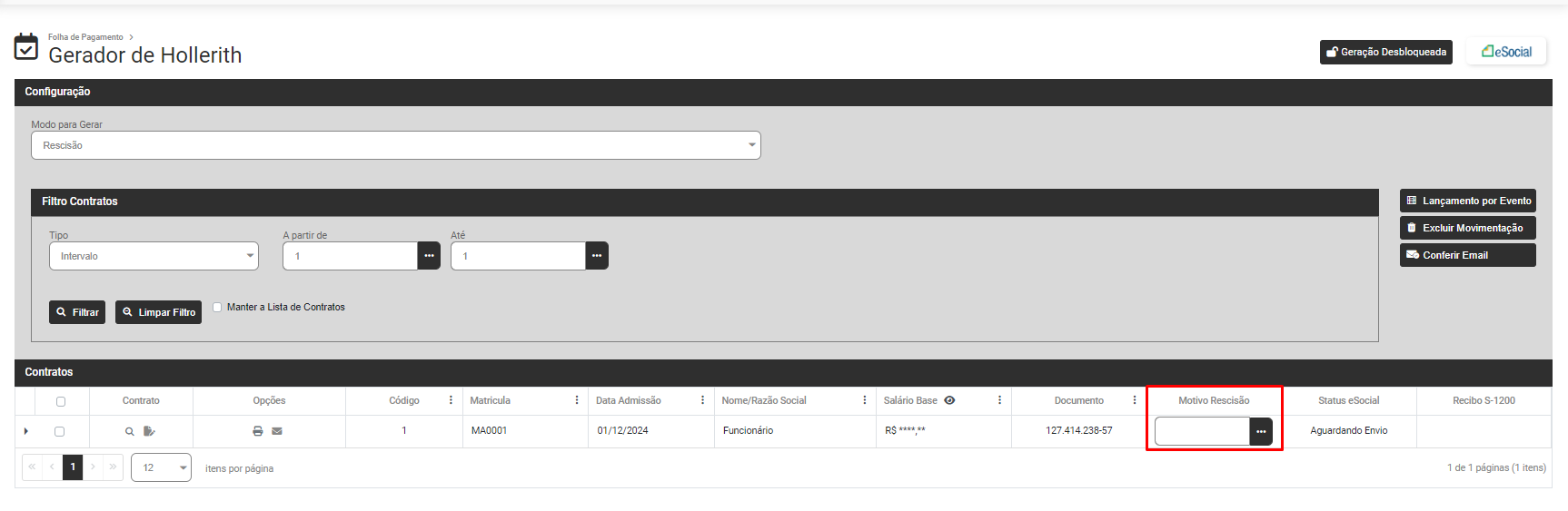
Task: Click '1 de 1 páginas (1 itens)' pager text
Action: (1496, 467)
